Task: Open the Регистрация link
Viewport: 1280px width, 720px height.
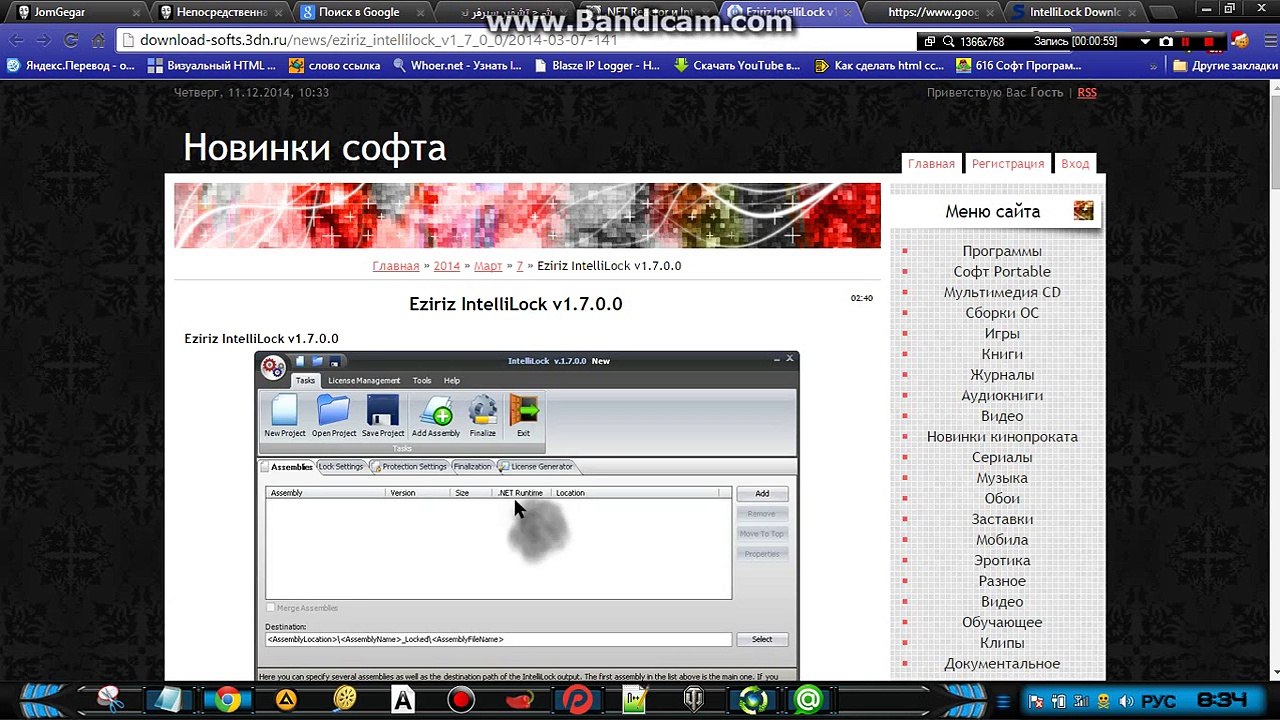Action: (x=1008, y=163)
